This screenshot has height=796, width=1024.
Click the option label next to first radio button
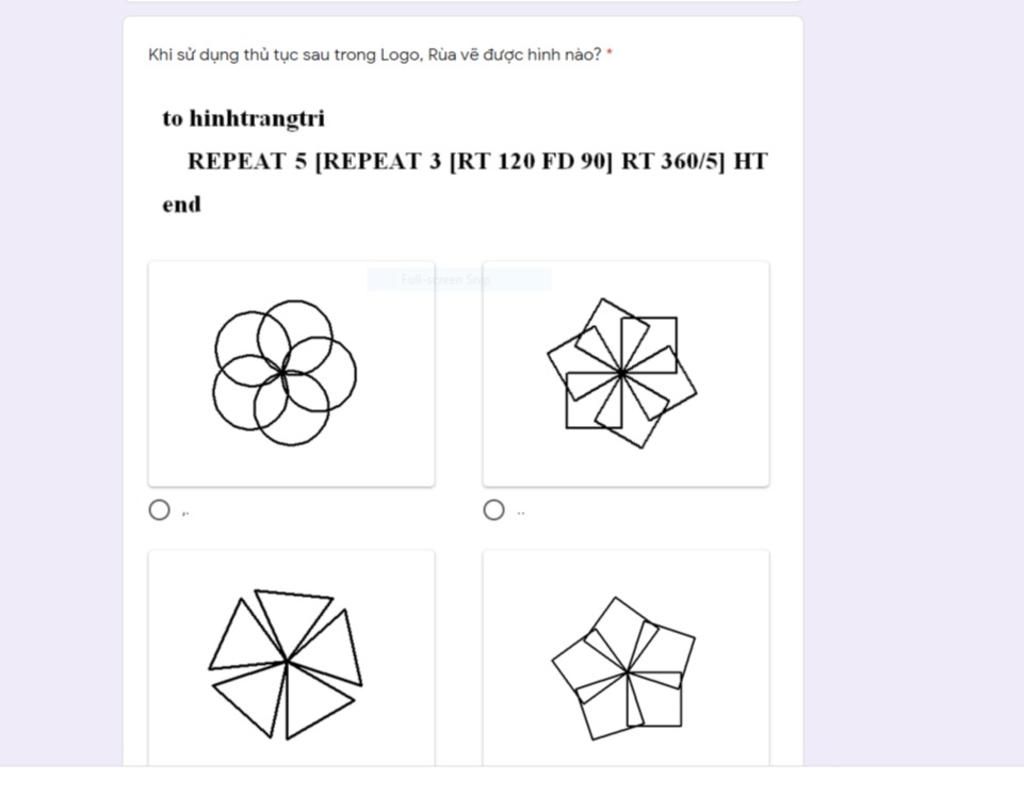185,513
